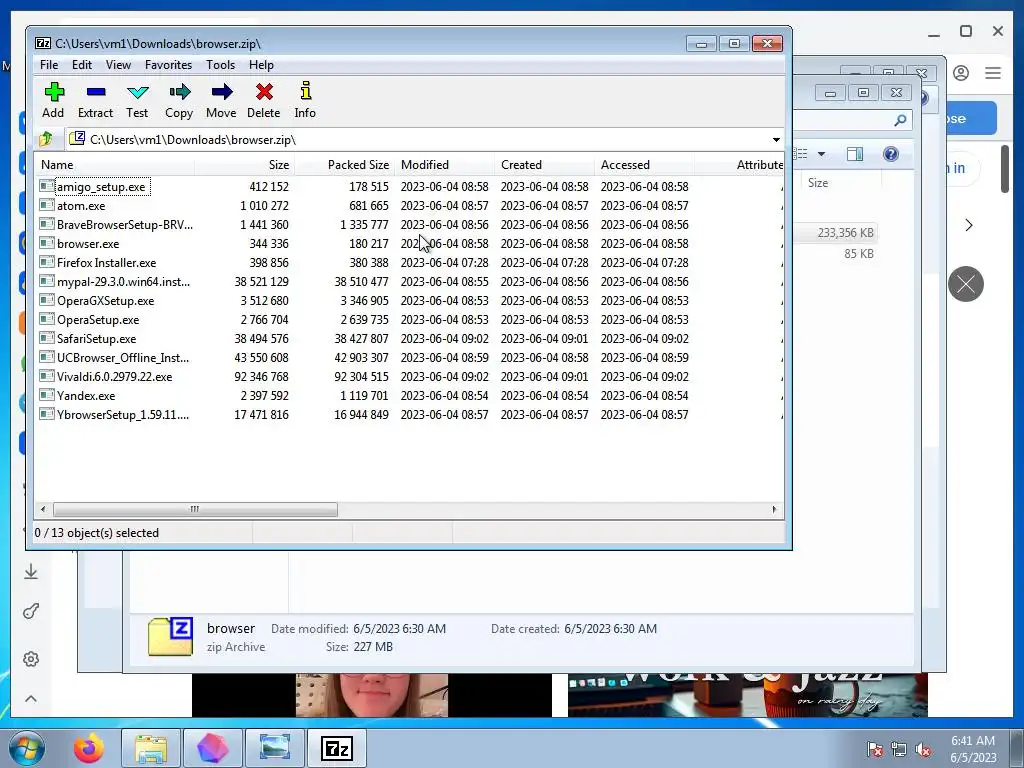Select mypal-29.3.0.win64 installer file
Viewport: 1024px width, 768px height.
[x=123, y=281]
